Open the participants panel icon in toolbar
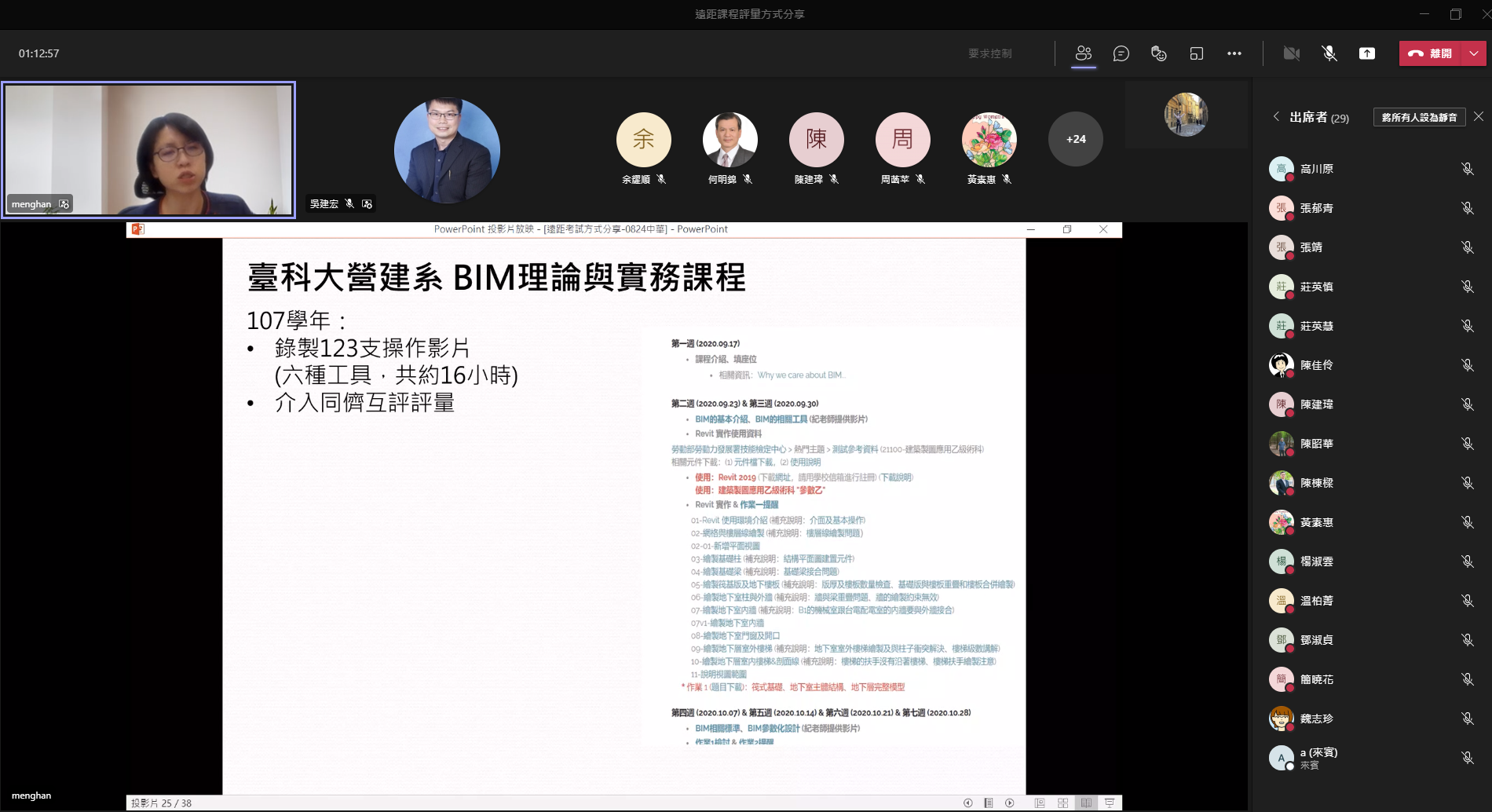The image size is (1492, 812). 1084,53
